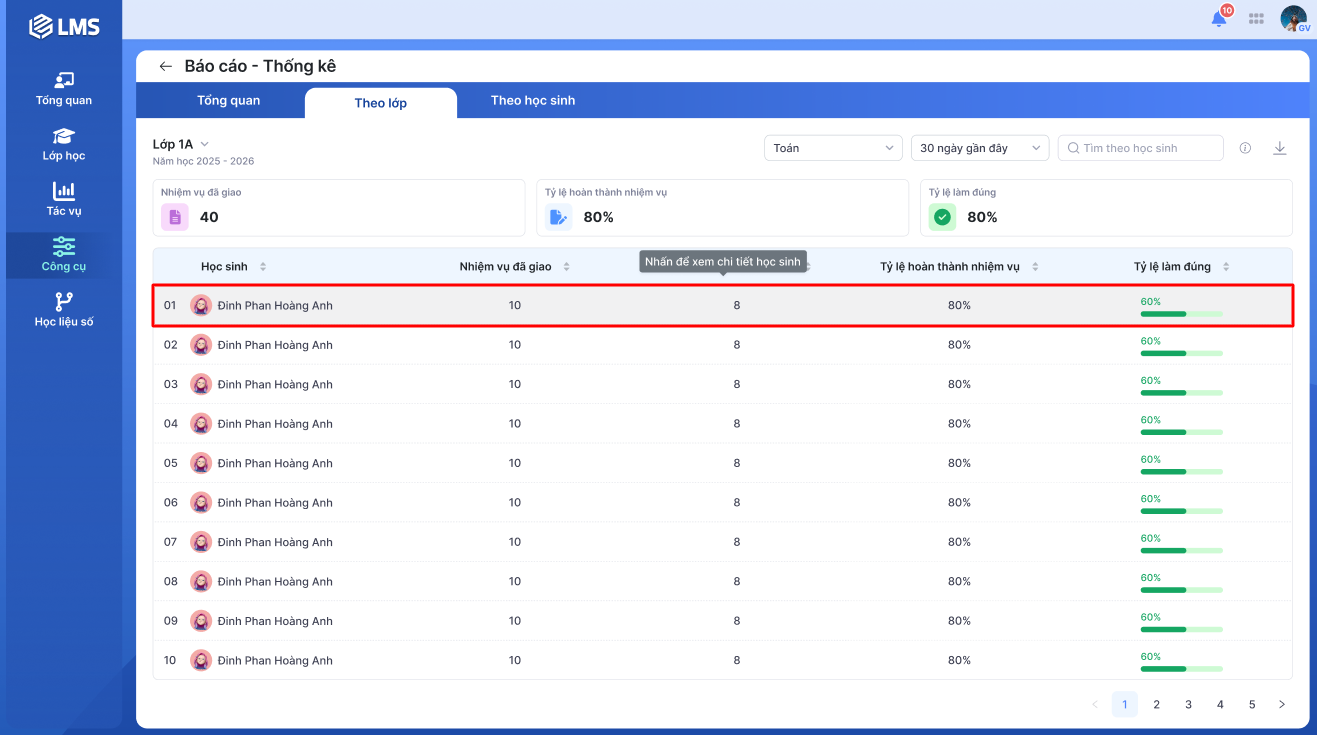
Task: Open the Toán subject dropdown
Action: click(833, 148)
